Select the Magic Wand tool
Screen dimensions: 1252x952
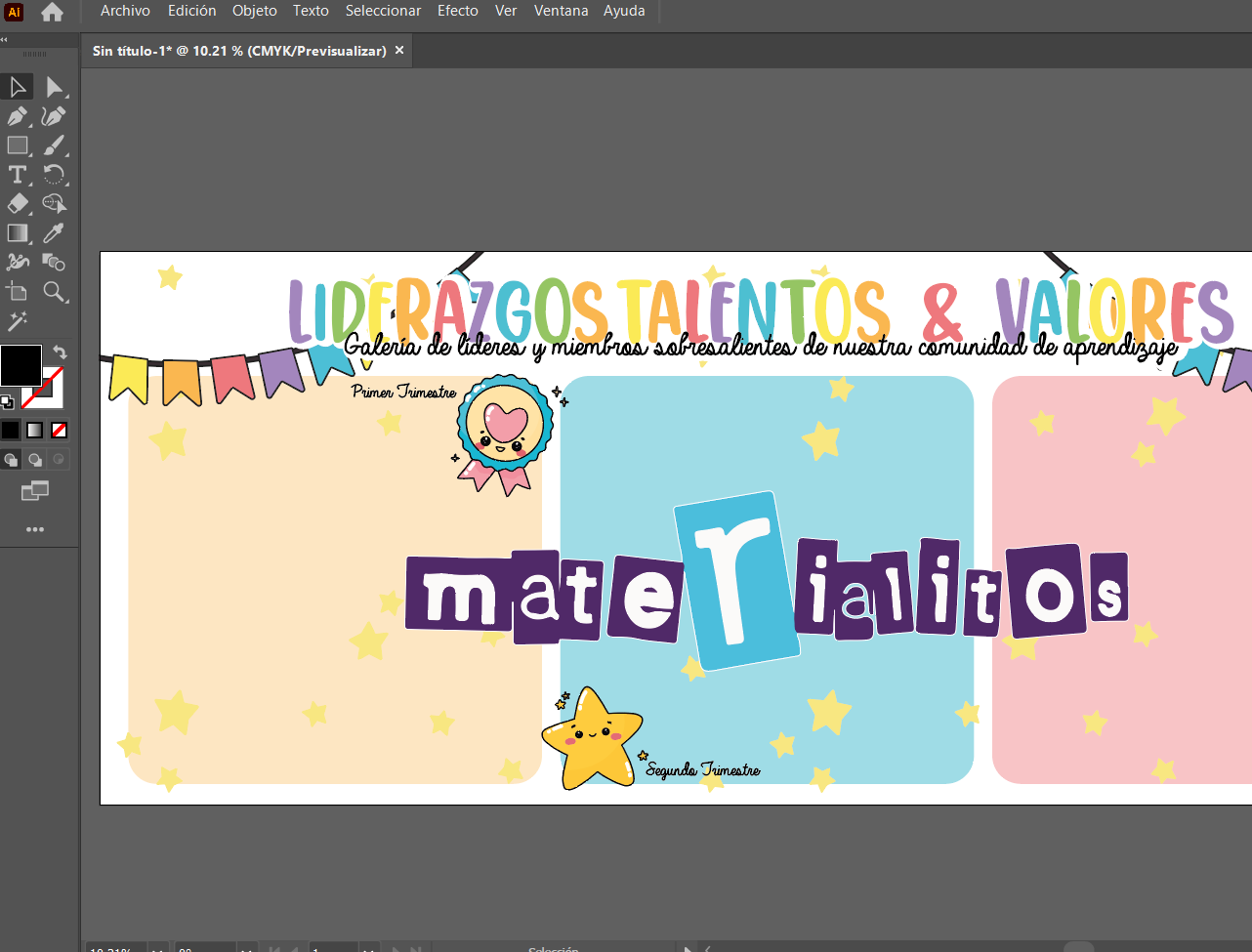tap(18, 320)
